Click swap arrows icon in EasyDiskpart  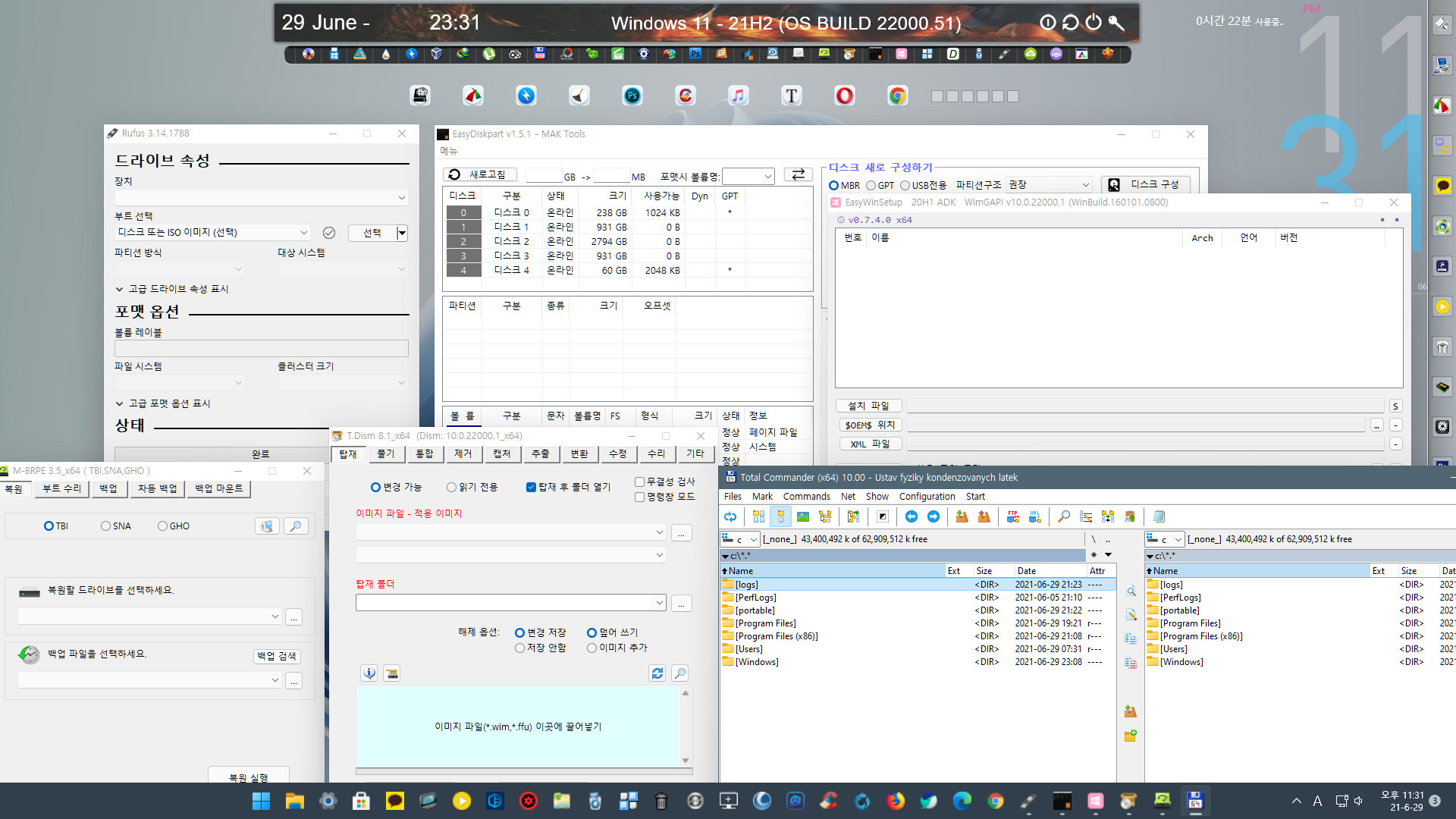point(799,174)
